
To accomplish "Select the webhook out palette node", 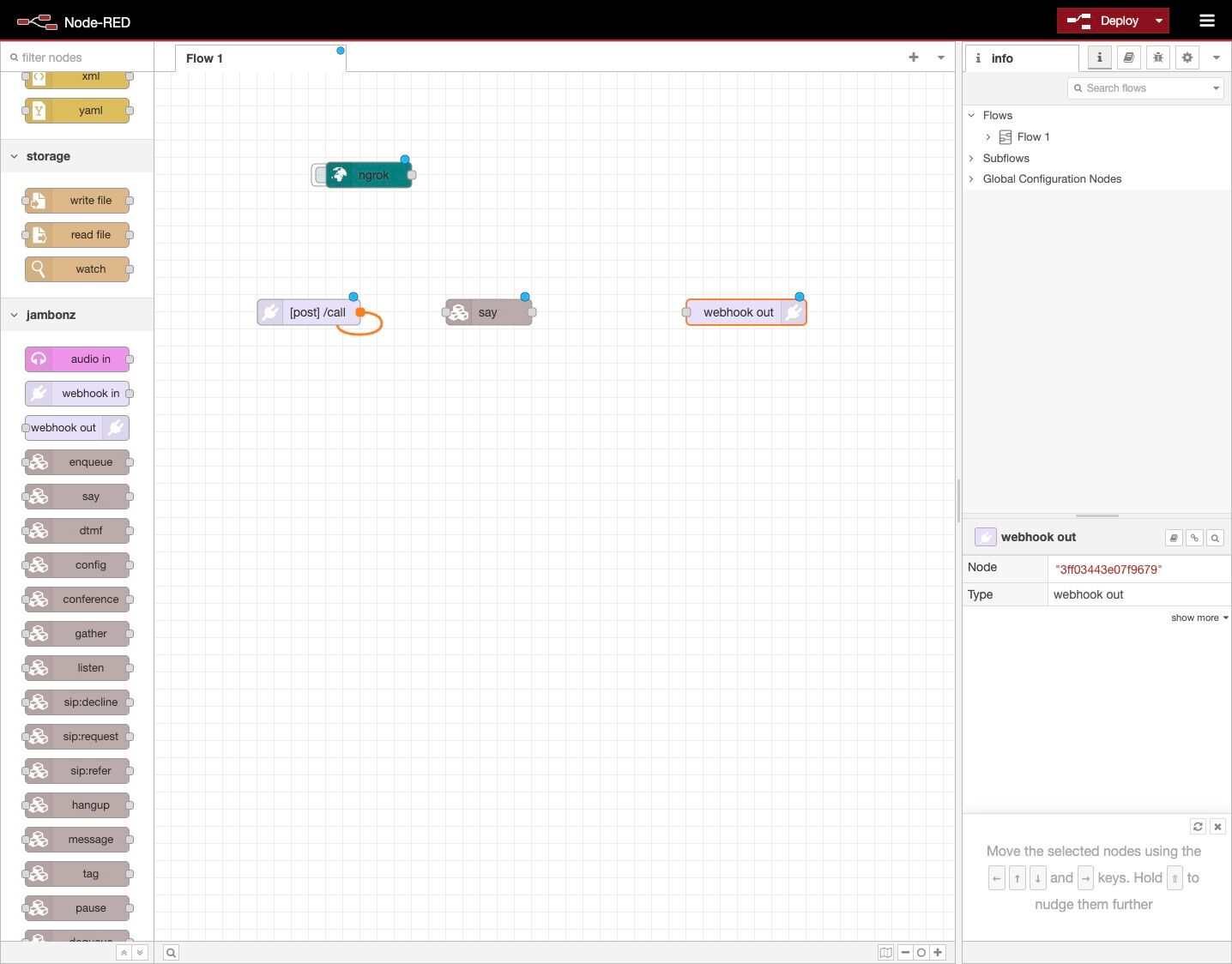I will (x=77, y=428).
